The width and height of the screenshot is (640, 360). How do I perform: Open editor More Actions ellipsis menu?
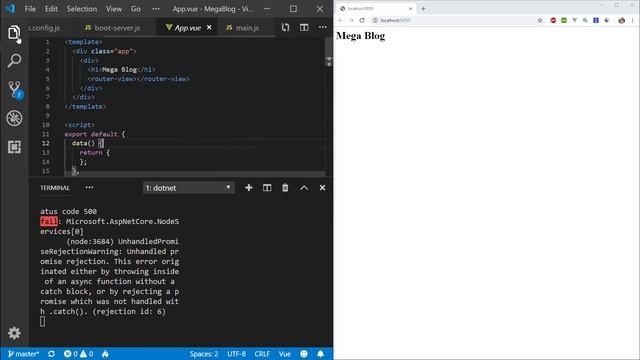[322, 27]
